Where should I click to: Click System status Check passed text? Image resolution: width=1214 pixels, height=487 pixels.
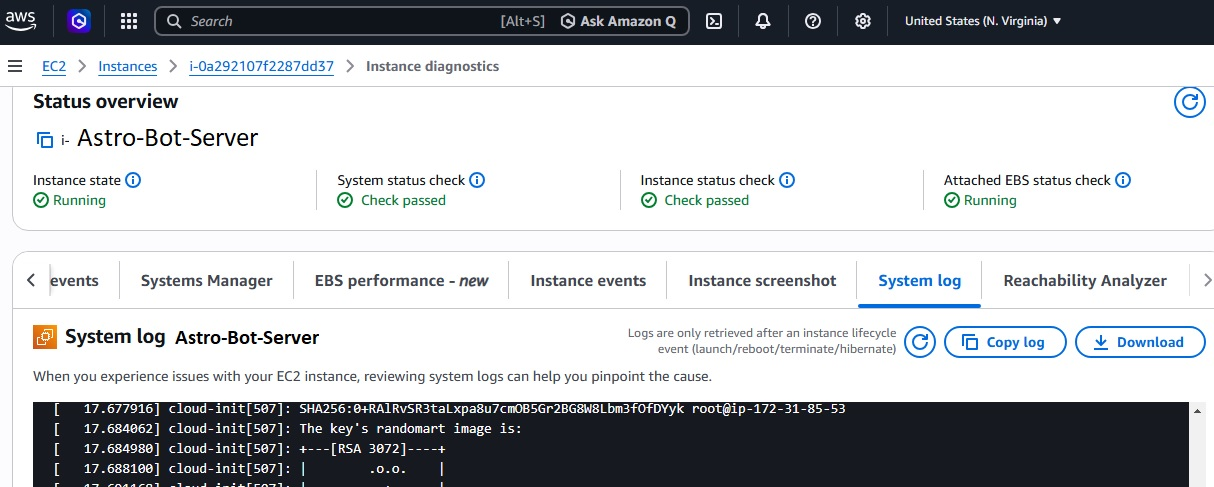point(403,200)
